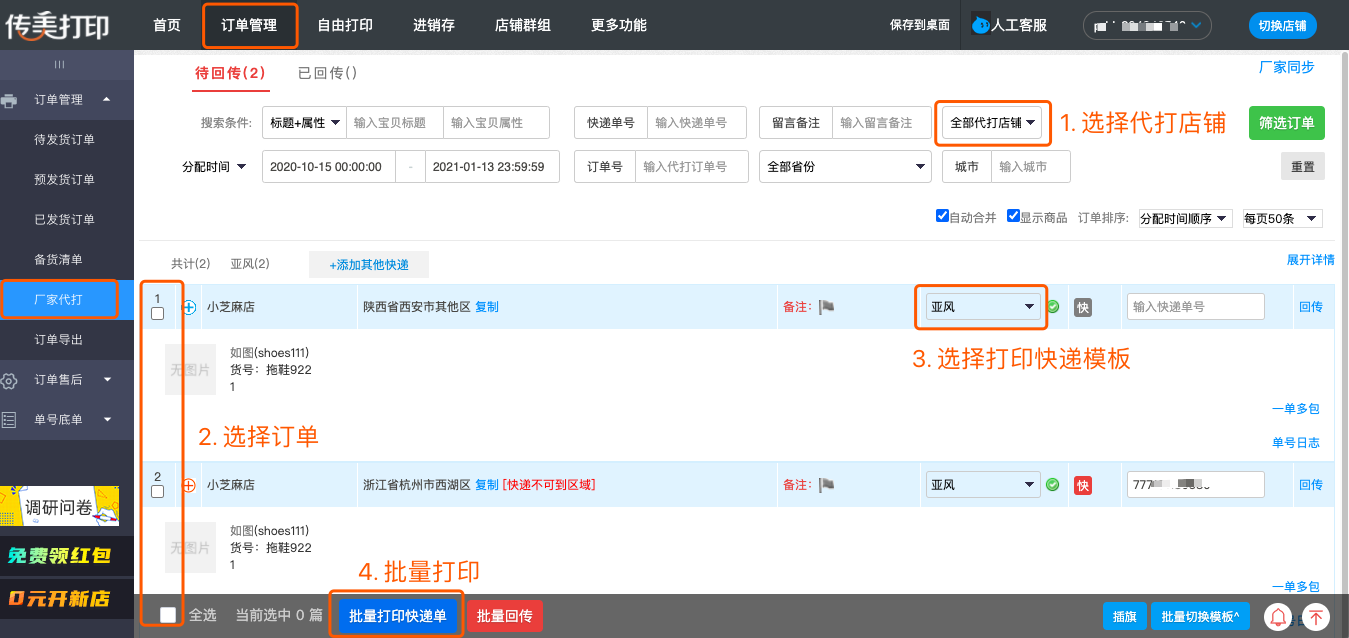Click the gray 快 badge on order 1

tap(1082, 307)
